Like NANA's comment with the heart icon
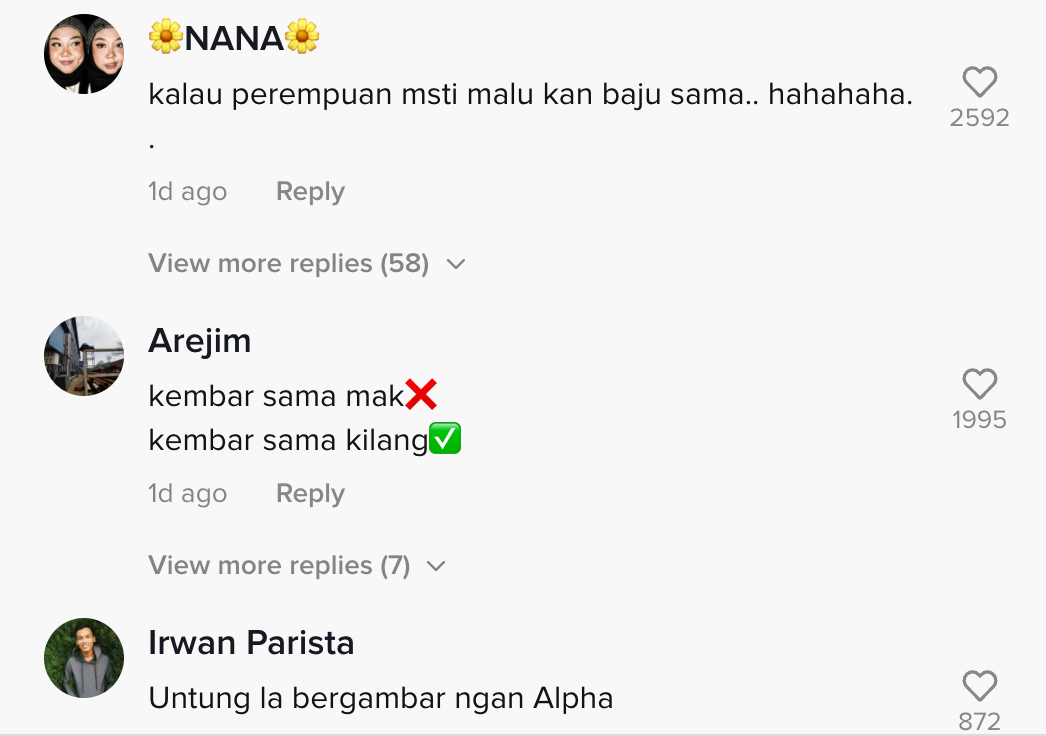The image size is (1046, 736). (x=979, y=82)
